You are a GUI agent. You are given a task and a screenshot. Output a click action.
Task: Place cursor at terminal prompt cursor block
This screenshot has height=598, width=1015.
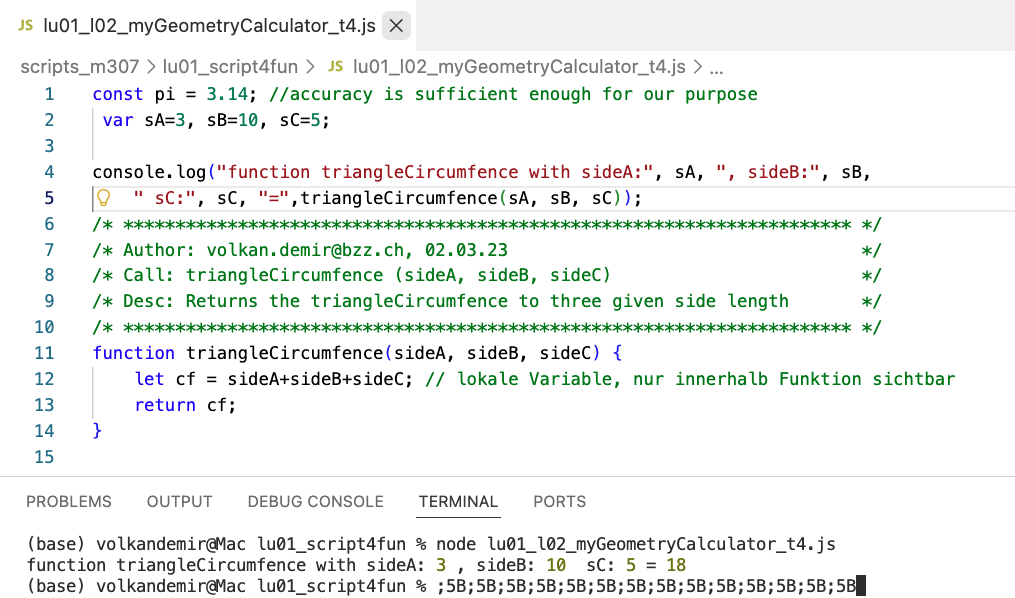coord(860,585)
